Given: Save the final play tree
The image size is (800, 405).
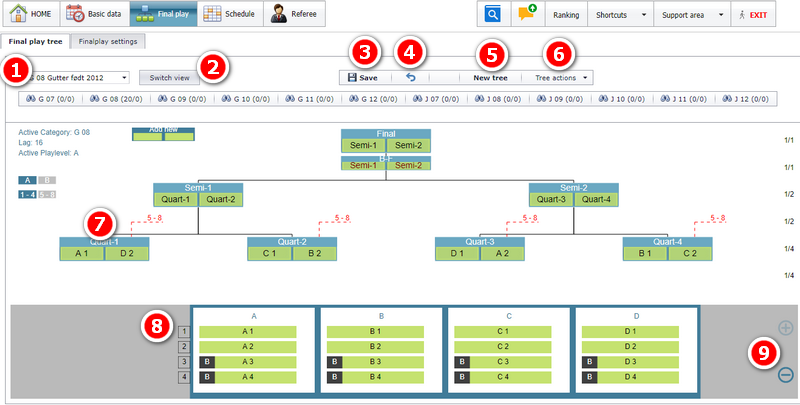Looking at the screenshot, I should [363, 78].
